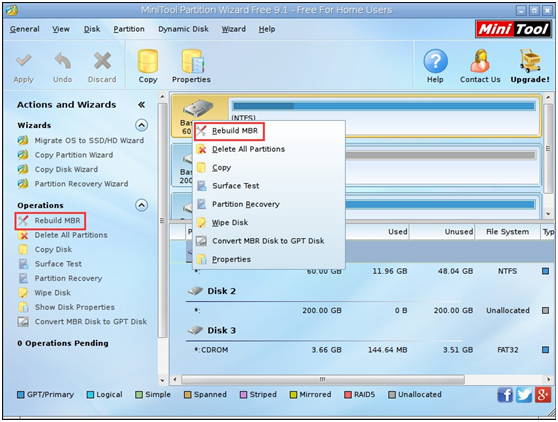Click the Upgrade shopping cart icon
Image resolution: width=558 pixels, height=422 pixels.
click(x=530, y=61)
